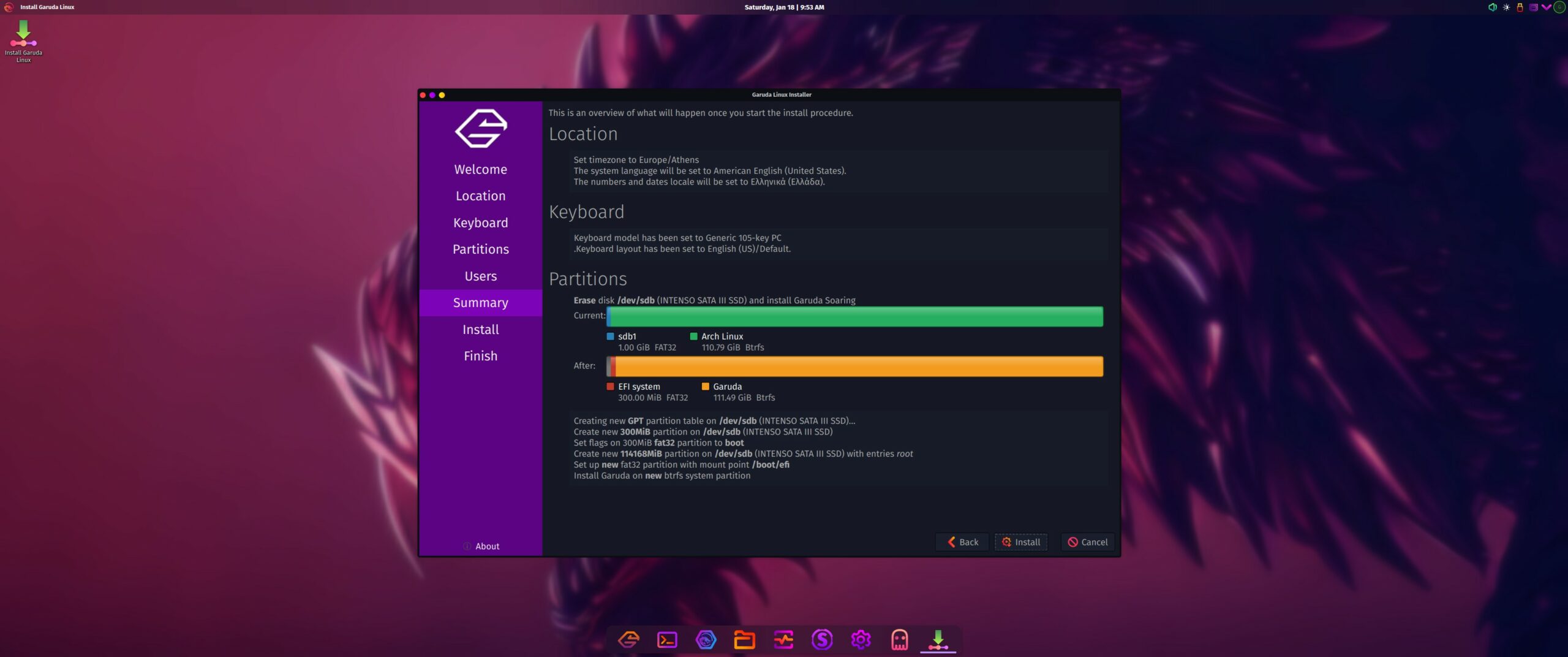Click the red EFI system legend swatch
The width and height of the screenshot is (1568, 657).
pyautogui.click(x=610, y=387)
